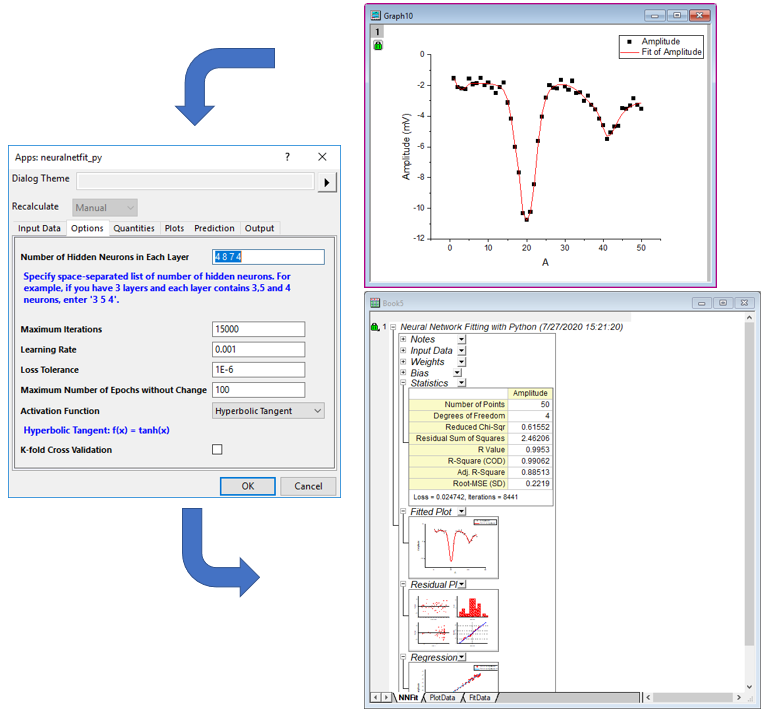Select layer 1 icon in Graph10
The image size is (769, 713).
point(378,32)
